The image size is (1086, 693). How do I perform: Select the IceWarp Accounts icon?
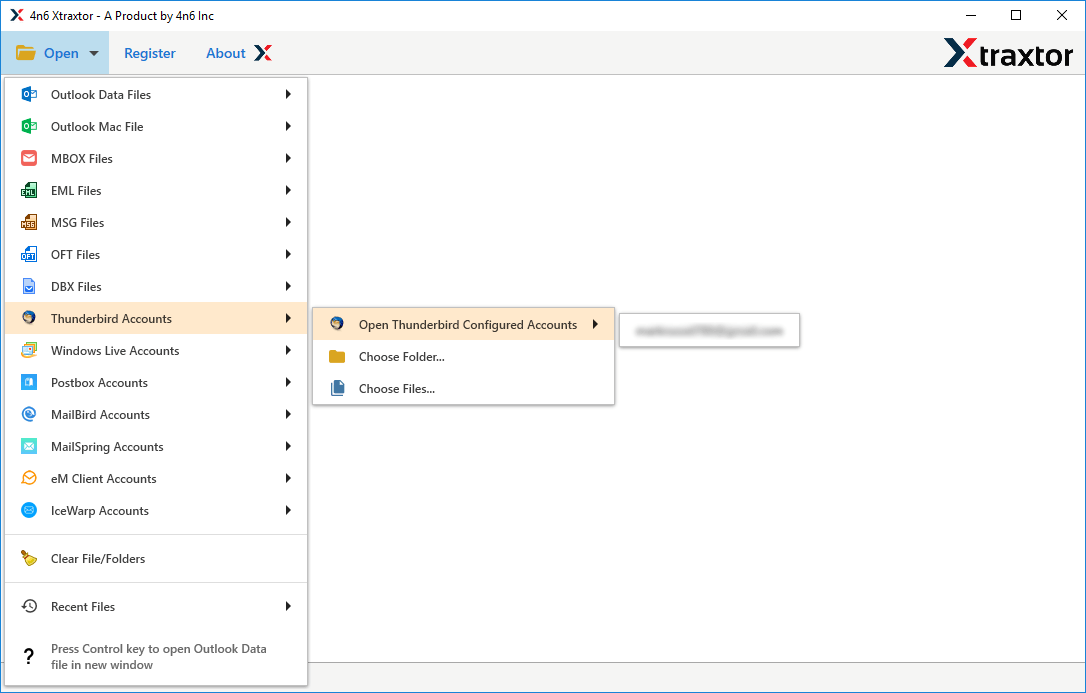click(28, 510)
